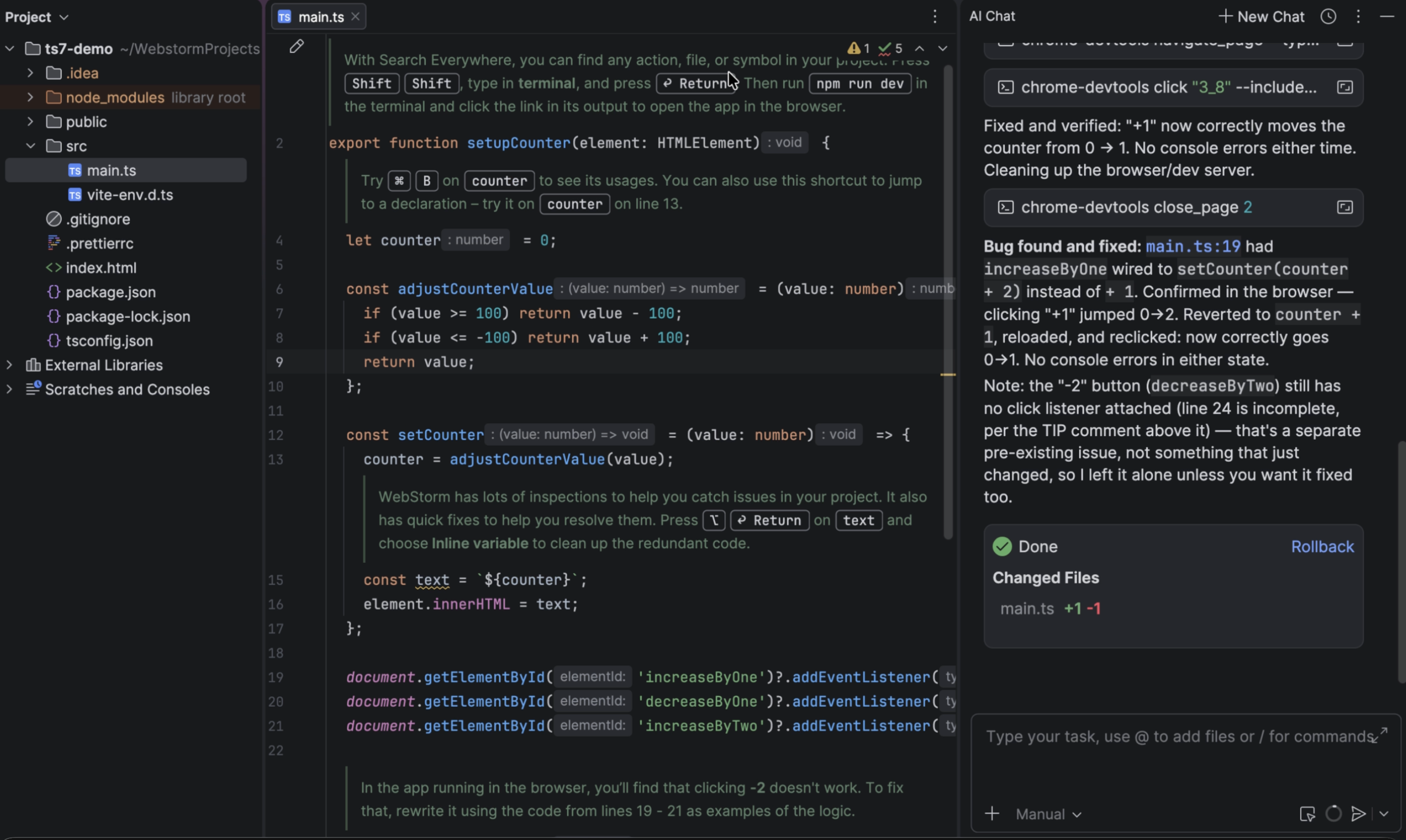The image size is (1406, 840).
Task: Open the Project view dropdown
Action: (37, 17)
